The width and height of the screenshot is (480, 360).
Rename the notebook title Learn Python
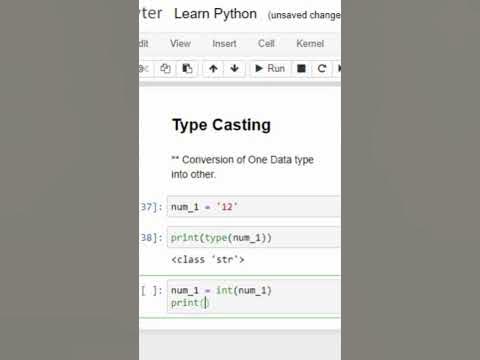pos(215,14)
